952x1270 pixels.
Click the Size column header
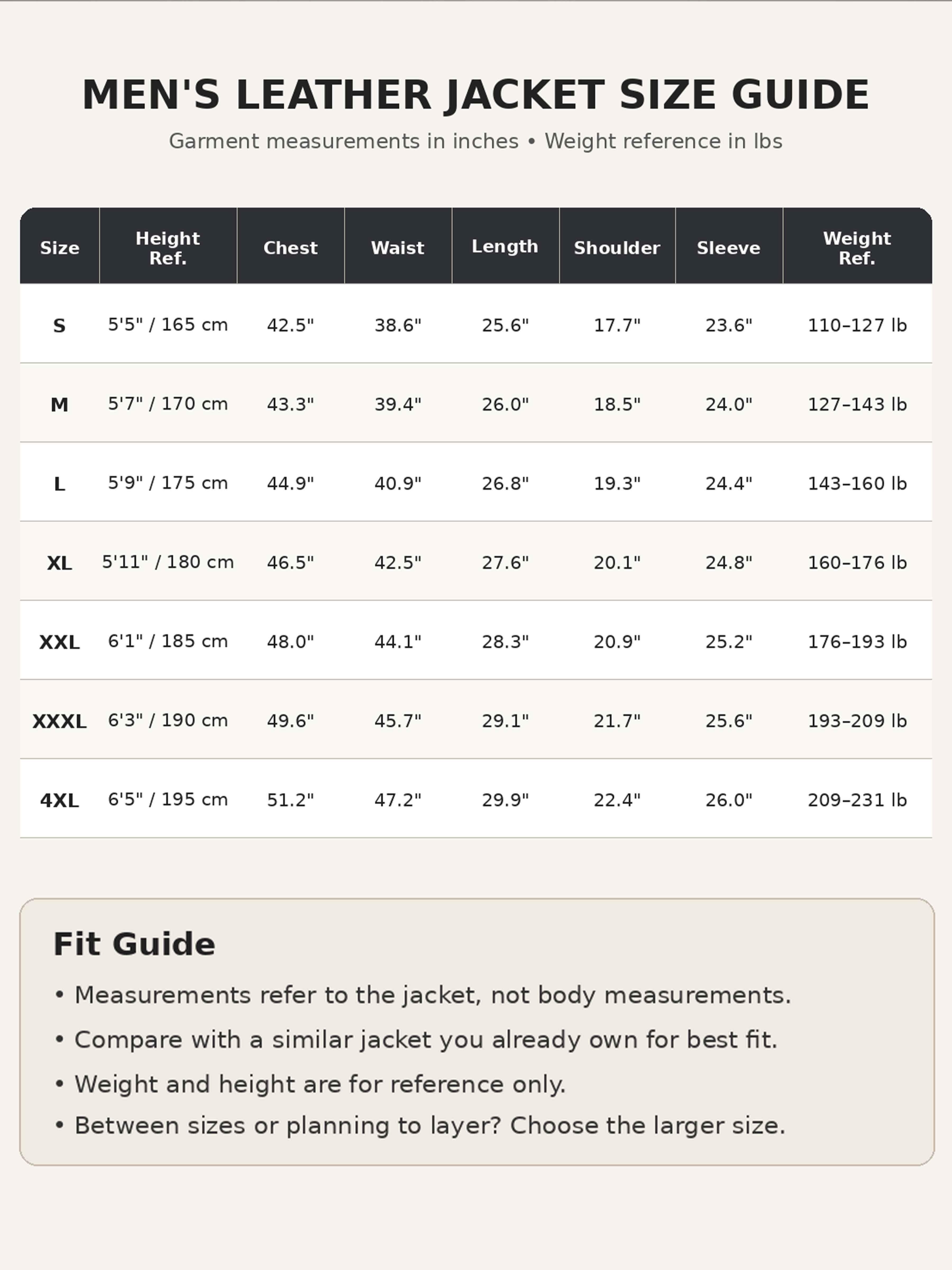pos(60,247)
